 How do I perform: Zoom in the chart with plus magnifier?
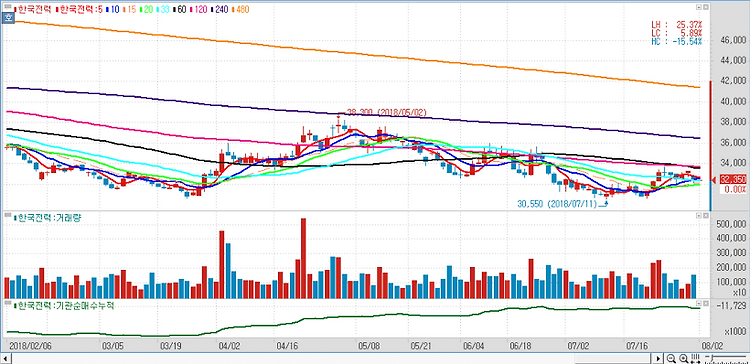point(684,358)
